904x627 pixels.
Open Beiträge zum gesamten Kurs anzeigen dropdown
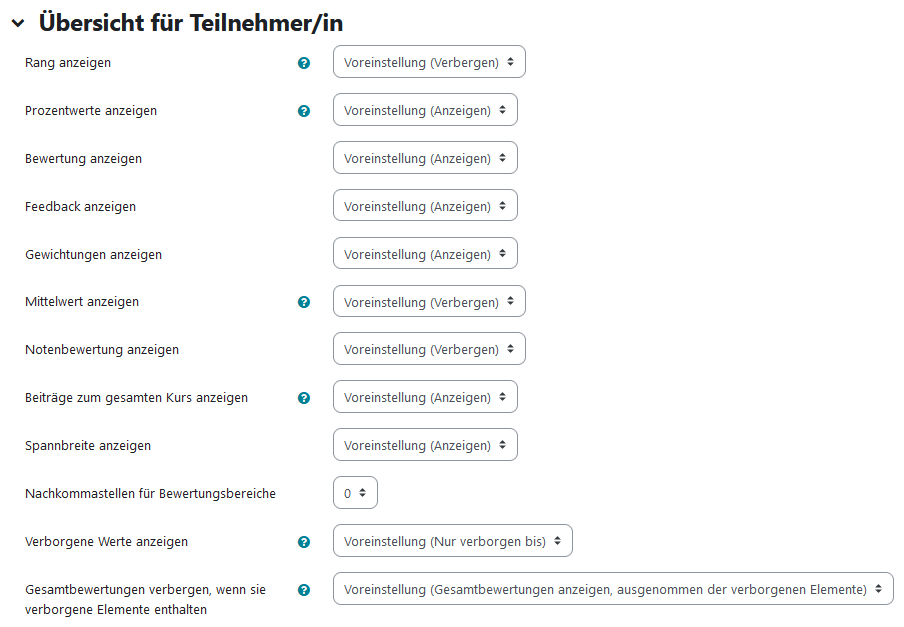[425, 396]
